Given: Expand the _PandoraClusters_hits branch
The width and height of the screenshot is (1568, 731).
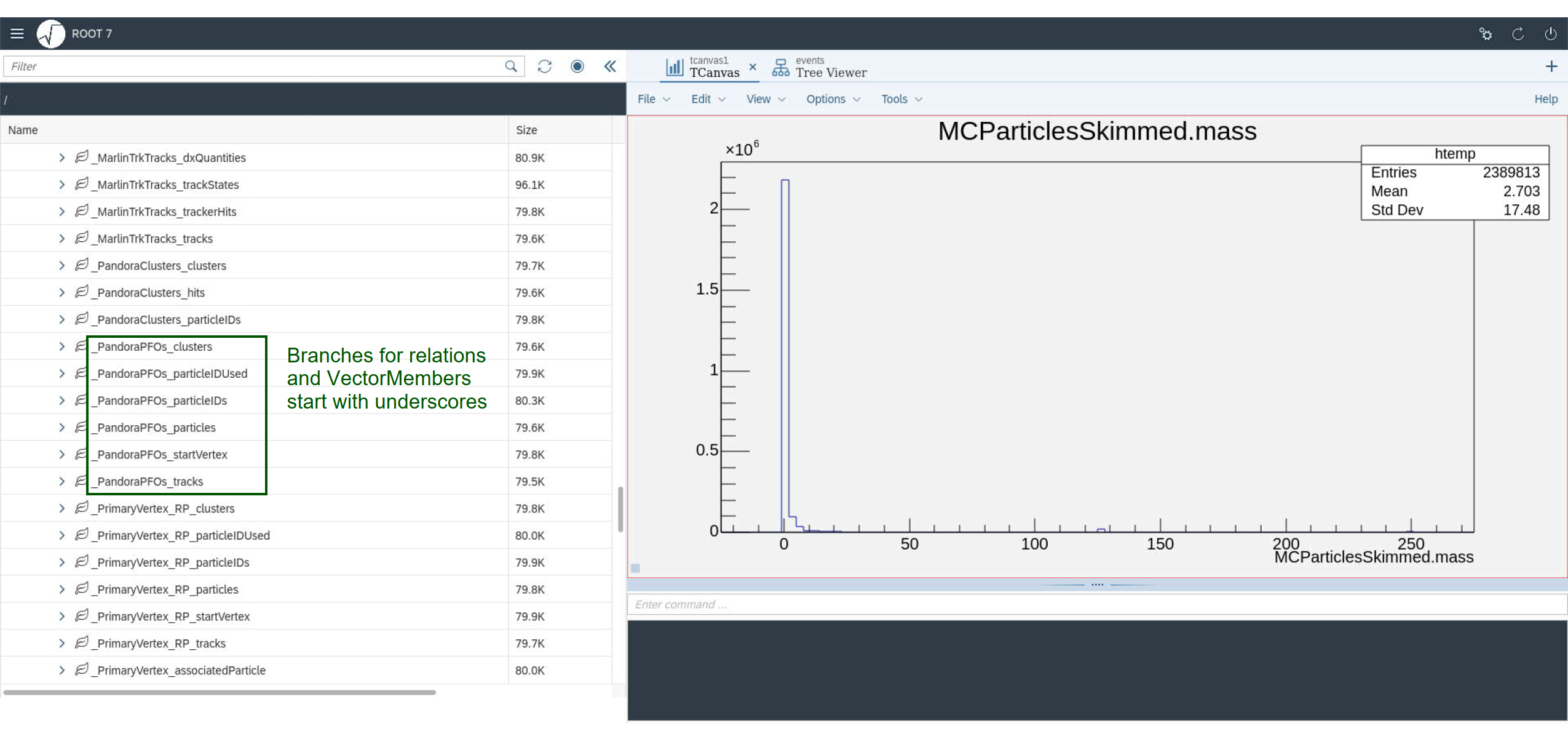Looking at the screenshot, I should [x=61, y=293].
